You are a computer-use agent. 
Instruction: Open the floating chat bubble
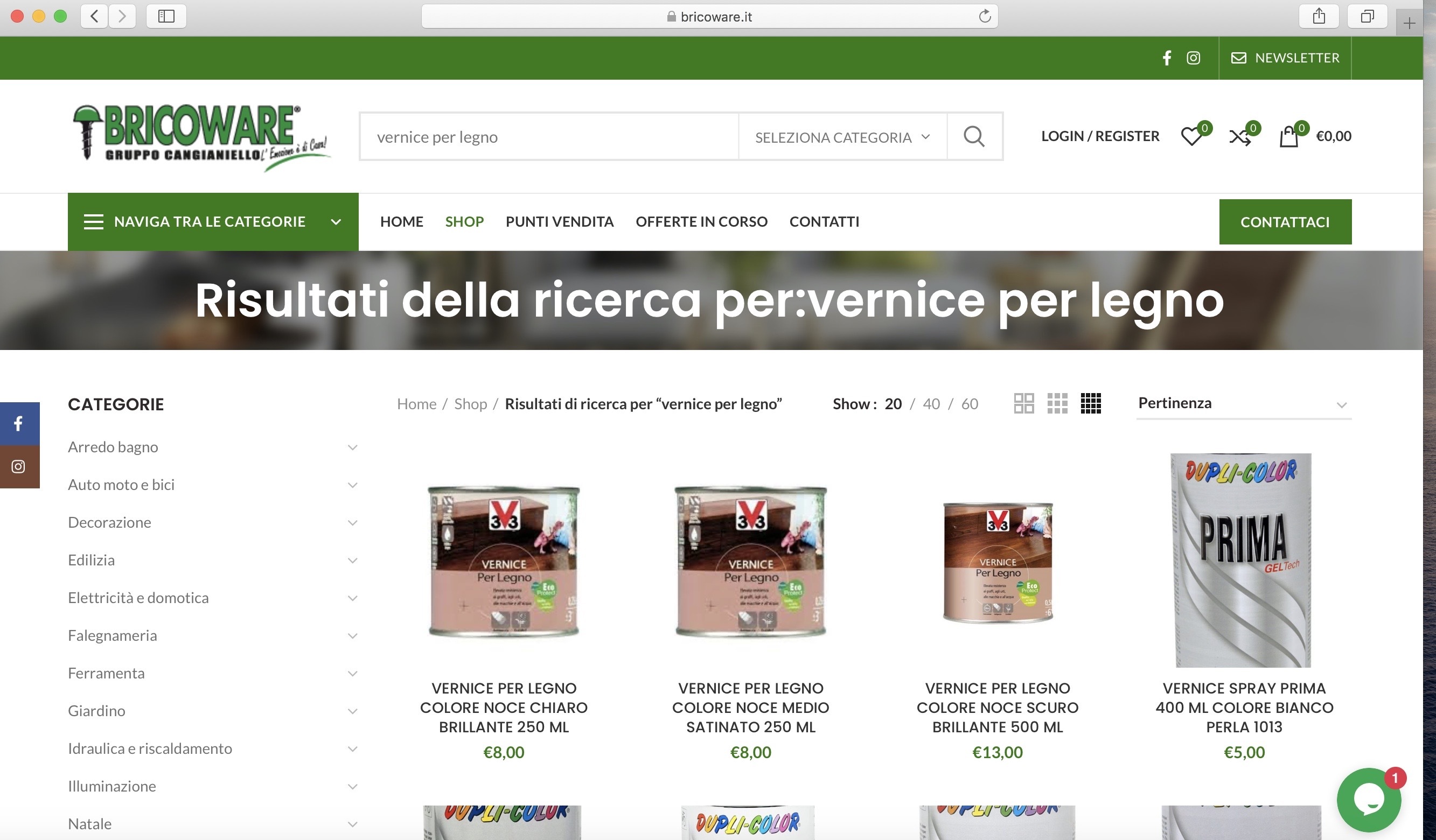pos(1369,800)
